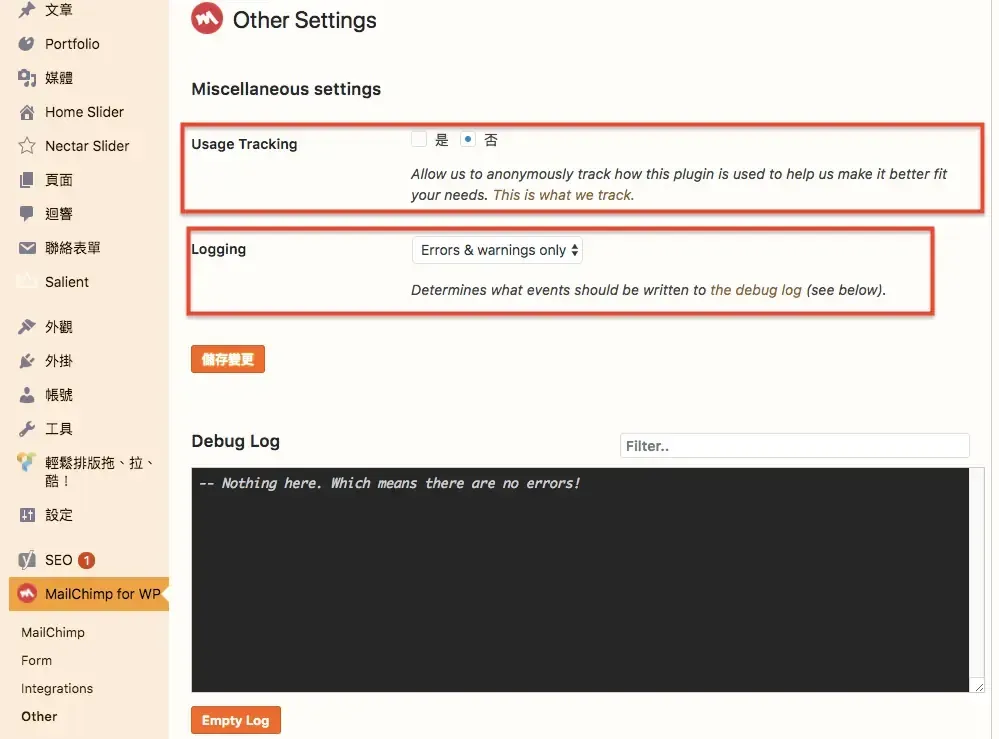Select the 否 radio for Usage Tracking
The height and width of the screenshot is (739, 999).
(468, 139)
